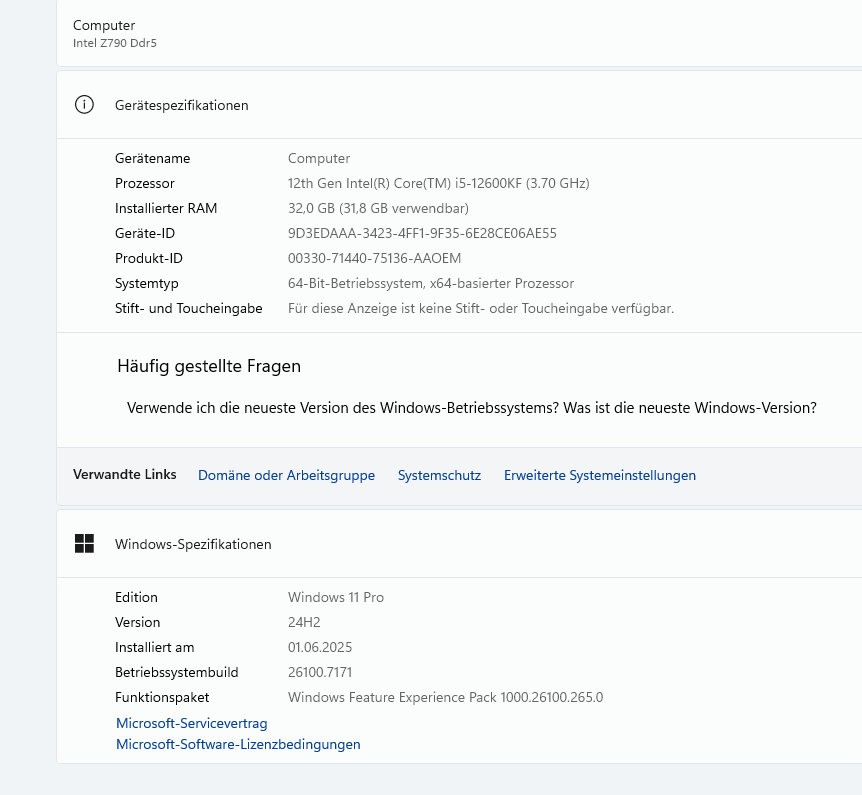Image resolution: width=862 pixels, height=795 pixels.
Task: Click the Häufig gestellte Fragen heading
Action: 209,366
